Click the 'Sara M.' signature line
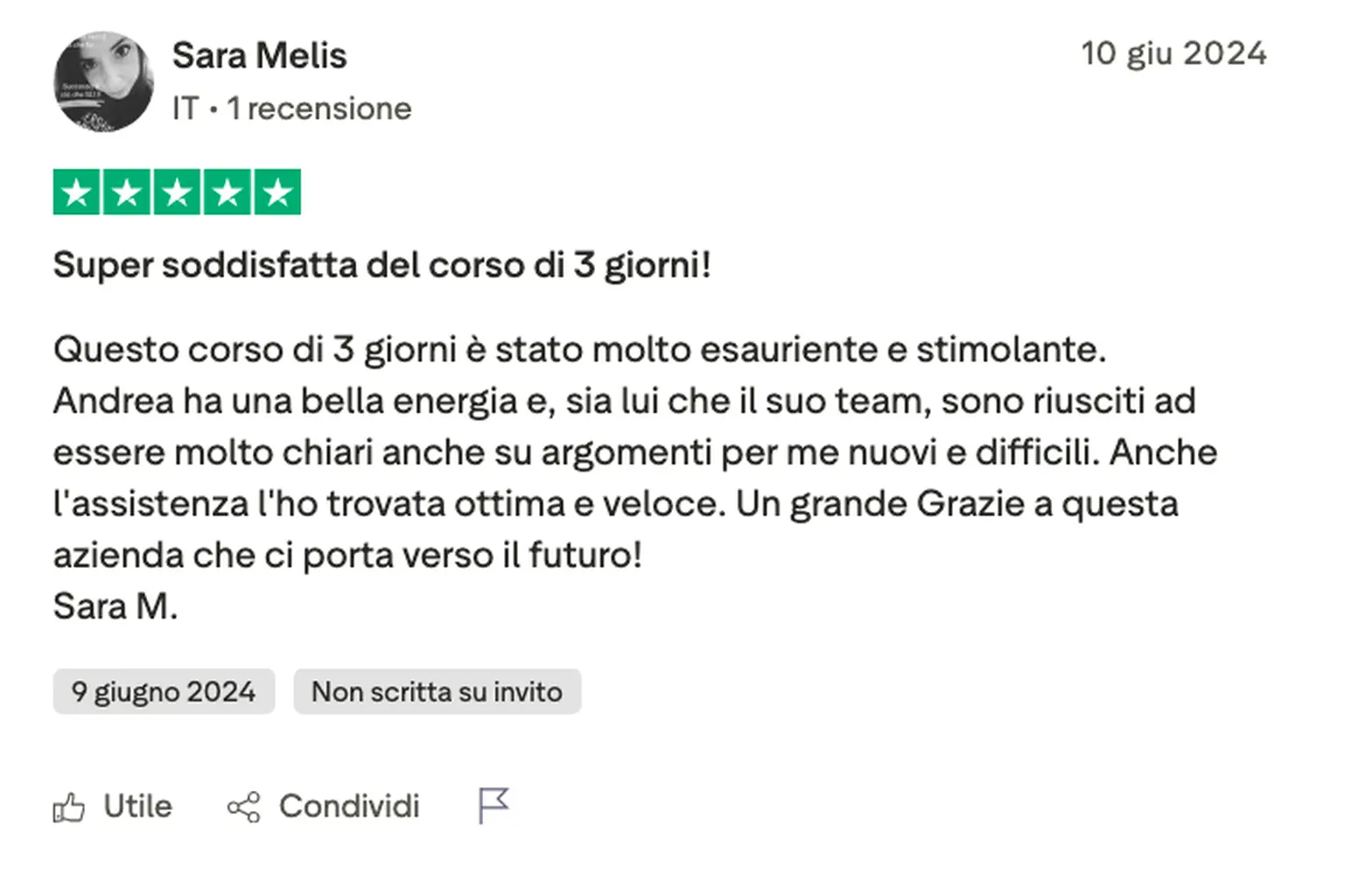 pyautogui.click(x=115, y=606)
